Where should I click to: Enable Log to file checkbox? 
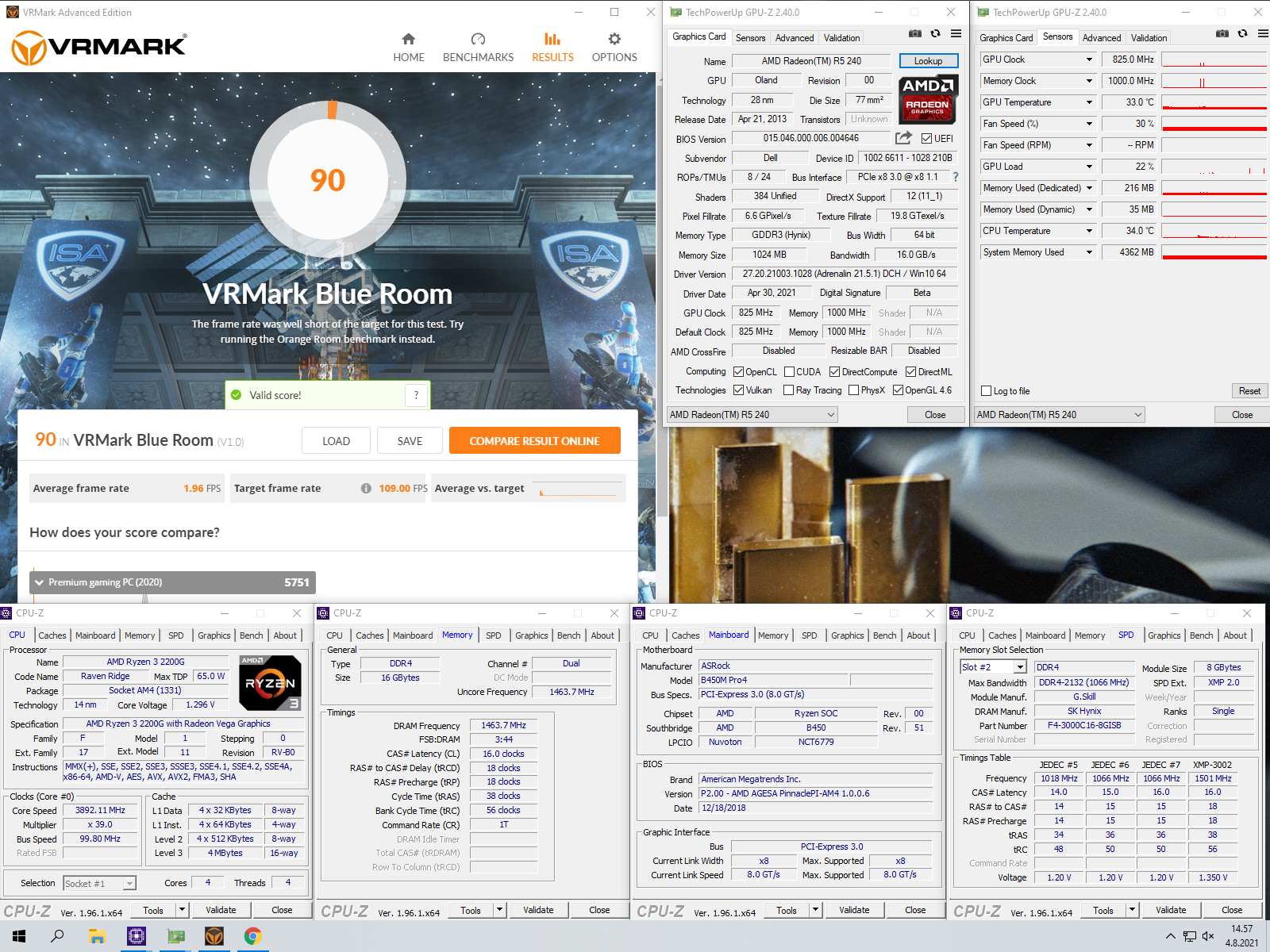tap(986, 391)
